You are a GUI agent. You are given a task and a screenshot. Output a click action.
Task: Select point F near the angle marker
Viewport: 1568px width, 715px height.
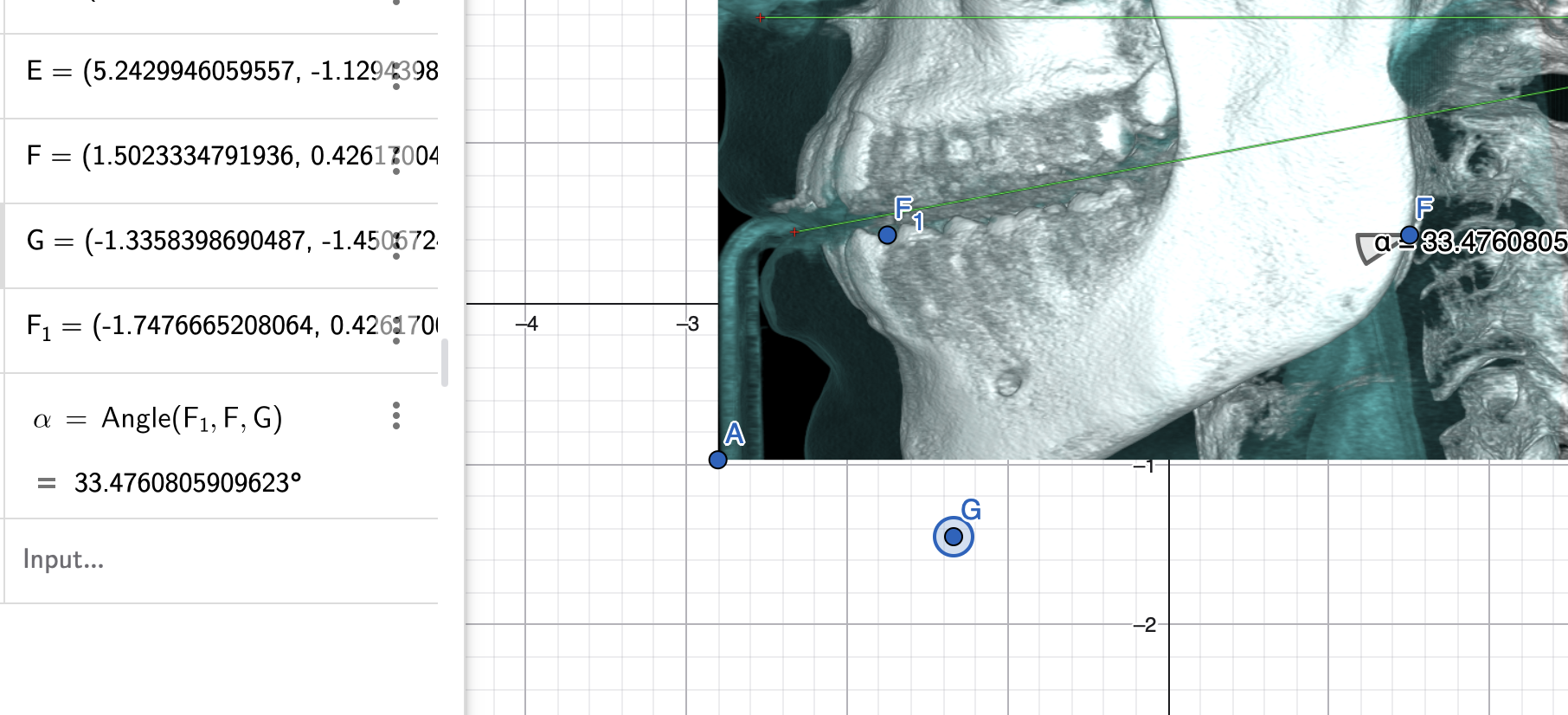point(1409,235)
